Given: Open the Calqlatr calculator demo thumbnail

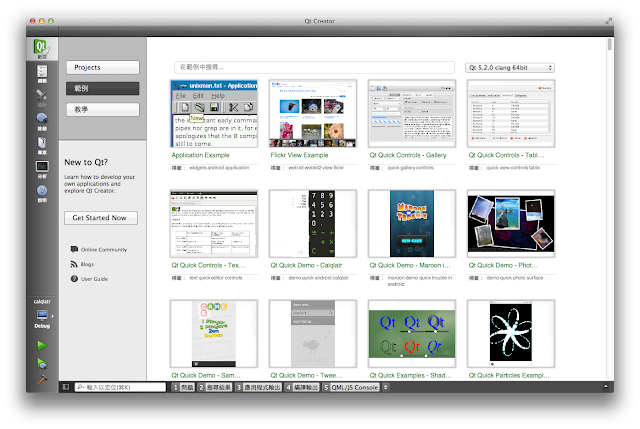Looking at the screenshot, I should click(313, 224).
